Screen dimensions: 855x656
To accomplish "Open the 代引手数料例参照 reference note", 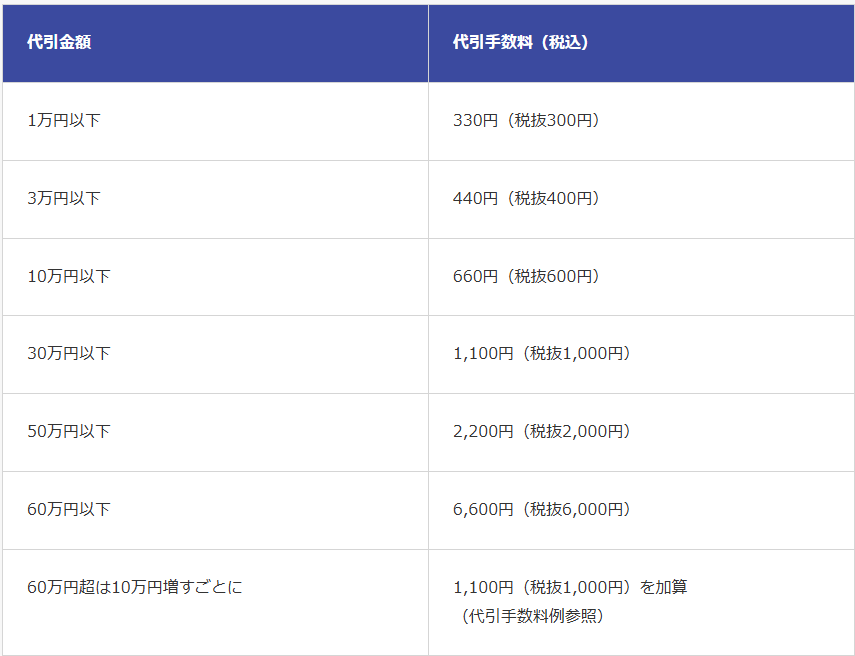I will (x=533, y=616).
